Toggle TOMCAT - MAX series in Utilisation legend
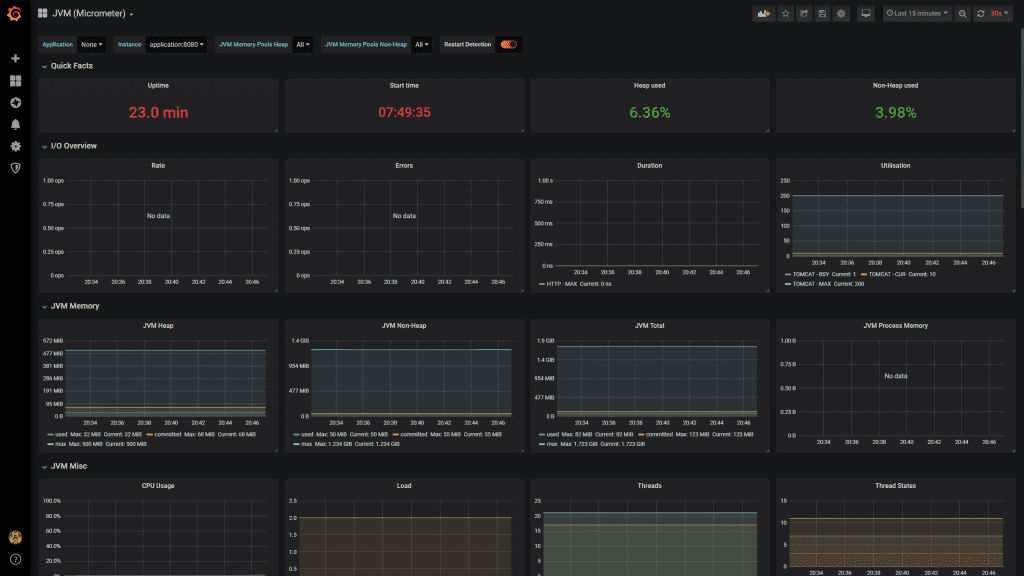Screen dimensions: 1024x576 tap(813, 284)
